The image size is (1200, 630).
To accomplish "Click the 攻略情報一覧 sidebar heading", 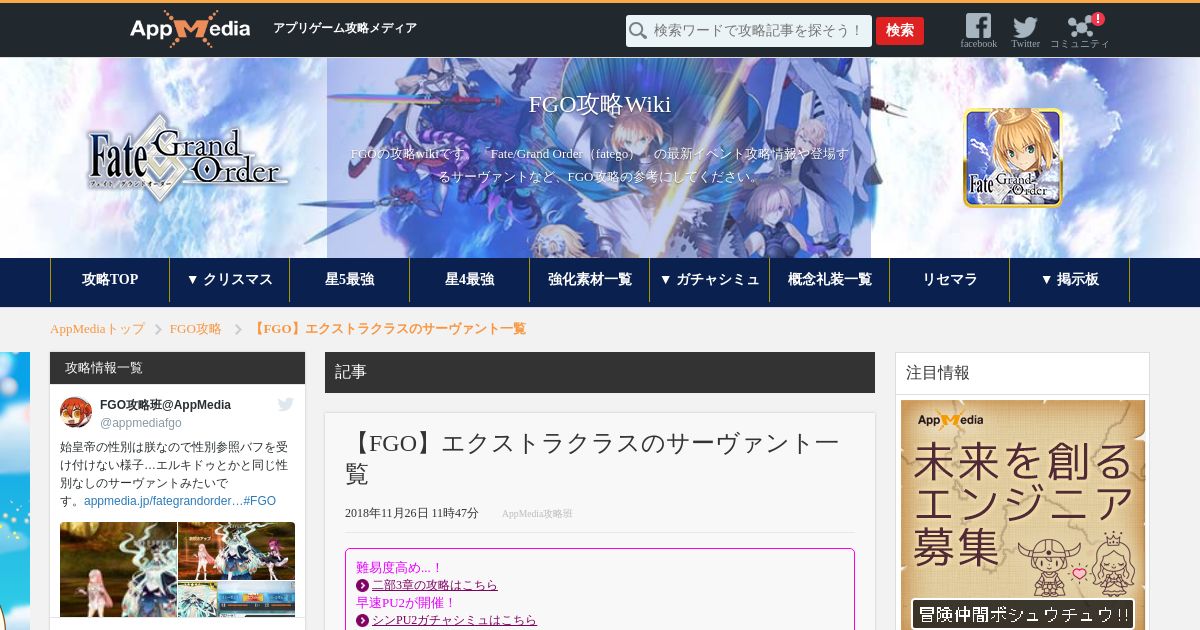I will (x=104, y=368).
